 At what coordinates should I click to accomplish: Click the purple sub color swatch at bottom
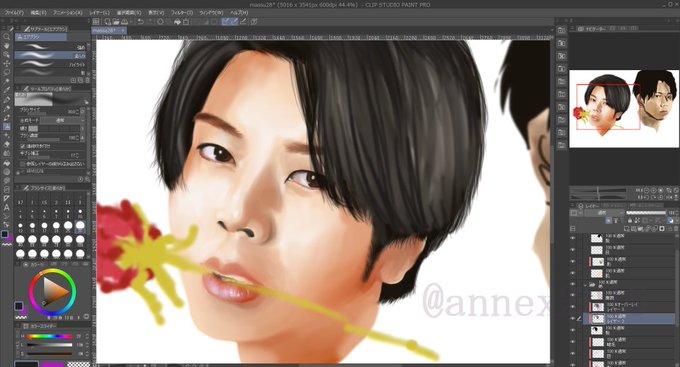click(52, 363)
